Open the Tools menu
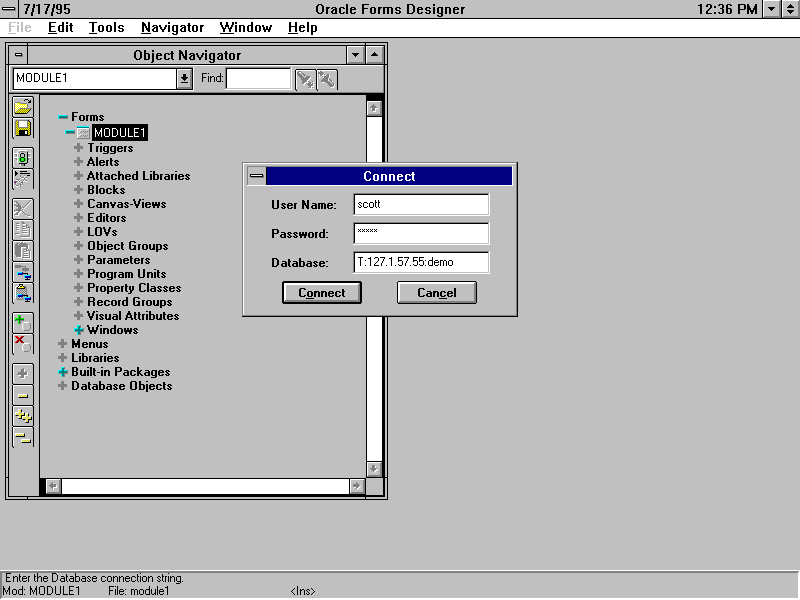Image resolution: width=800 pixels, height=600 pixels. point(106,27)
